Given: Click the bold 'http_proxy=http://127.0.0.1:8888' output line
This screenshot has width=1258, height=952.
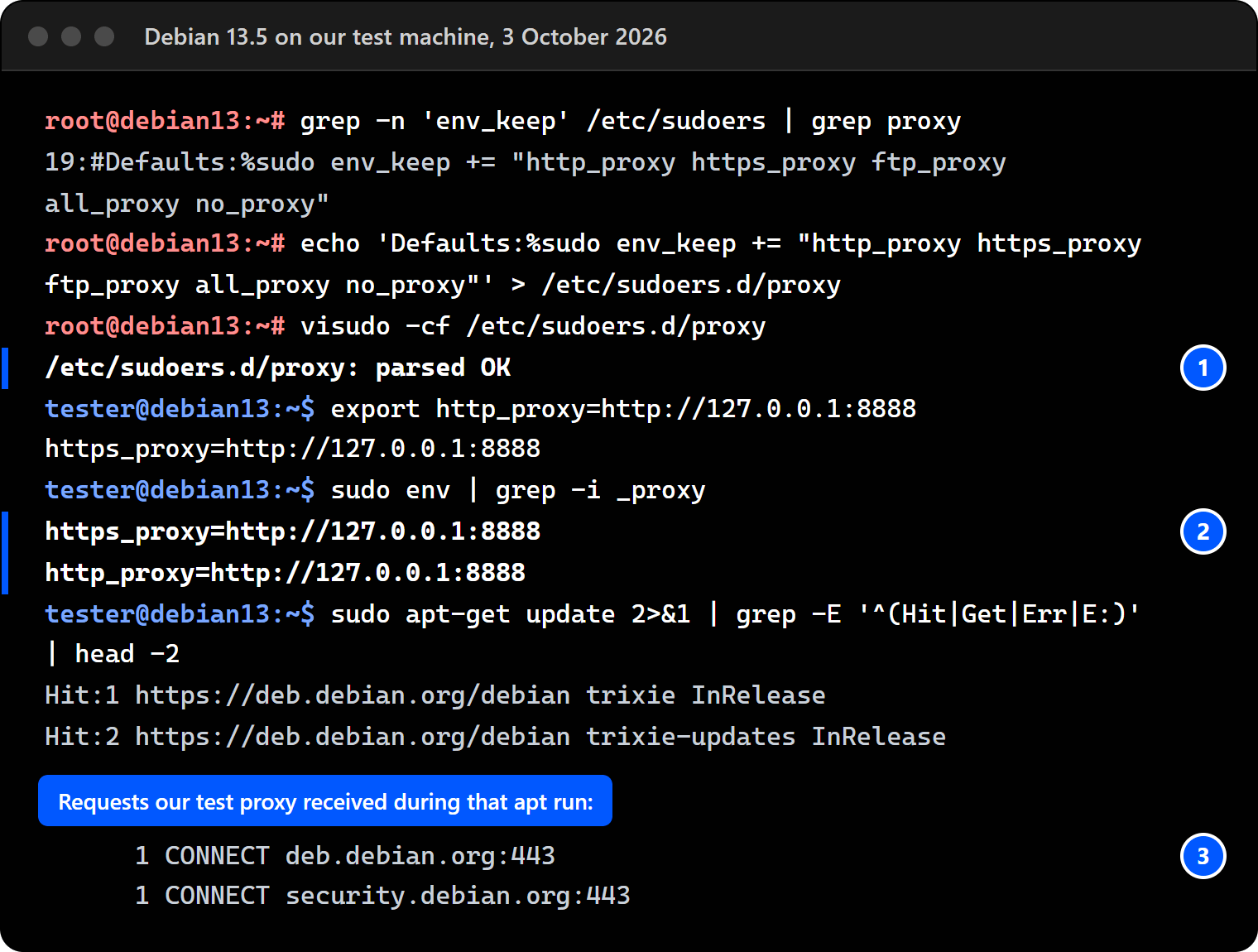Looking at the screenshot, I should [285, 573].
